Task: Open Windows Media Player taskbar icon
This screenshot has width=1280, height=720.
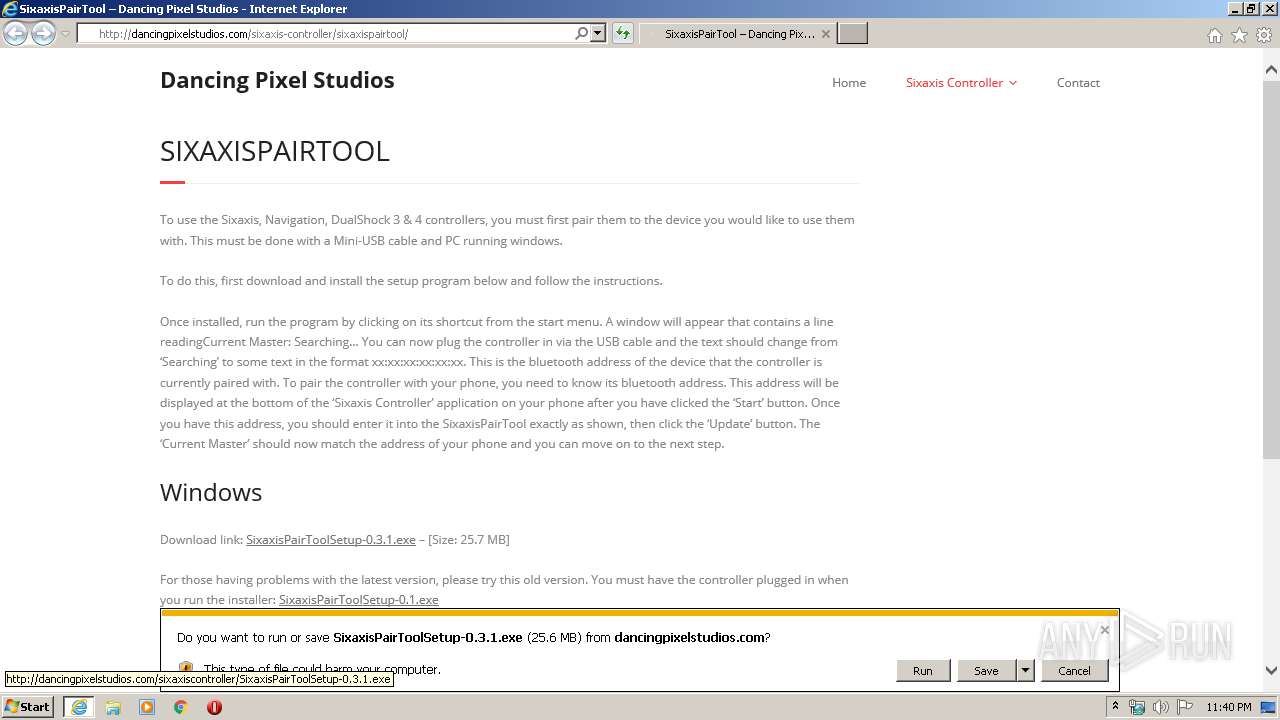Action: tap(147, 707)
